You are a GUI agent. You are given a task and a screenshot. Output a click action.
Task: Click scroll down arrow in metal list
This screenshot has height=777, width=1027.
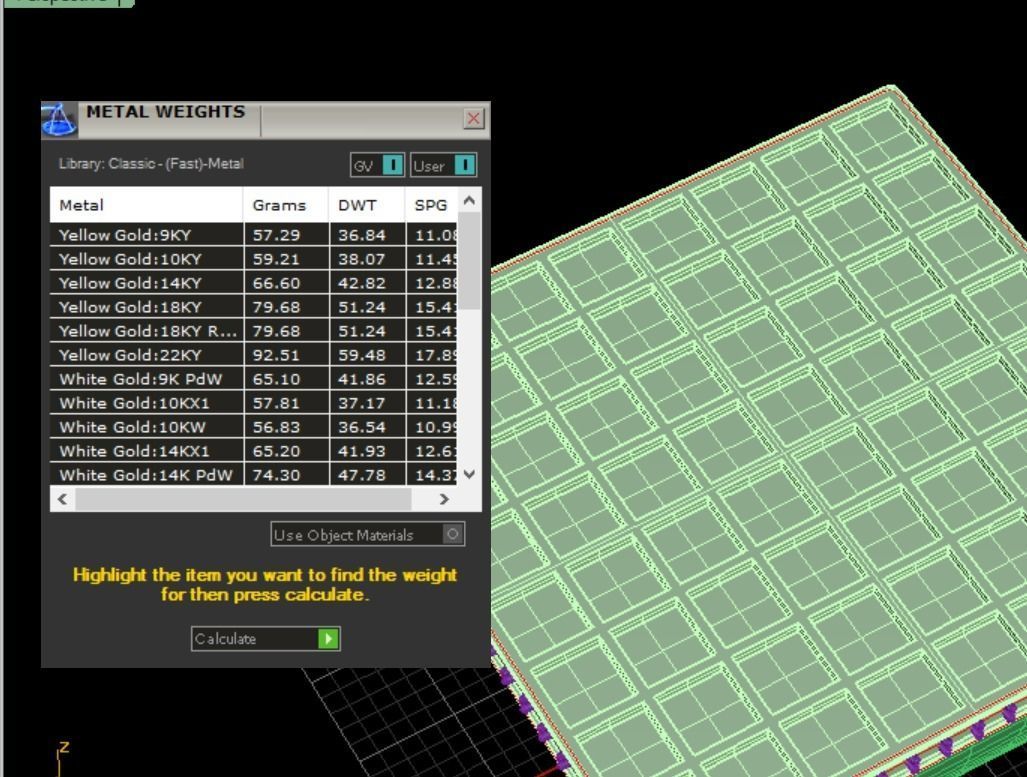[469, 474]
